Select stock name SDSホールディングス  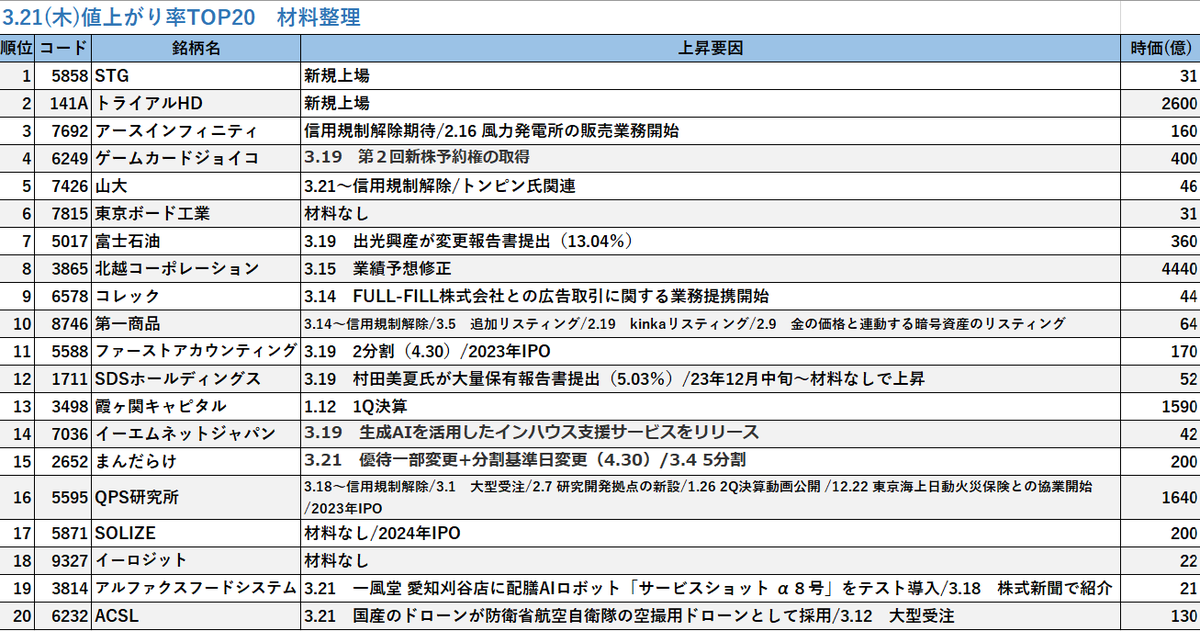point(196,378)
